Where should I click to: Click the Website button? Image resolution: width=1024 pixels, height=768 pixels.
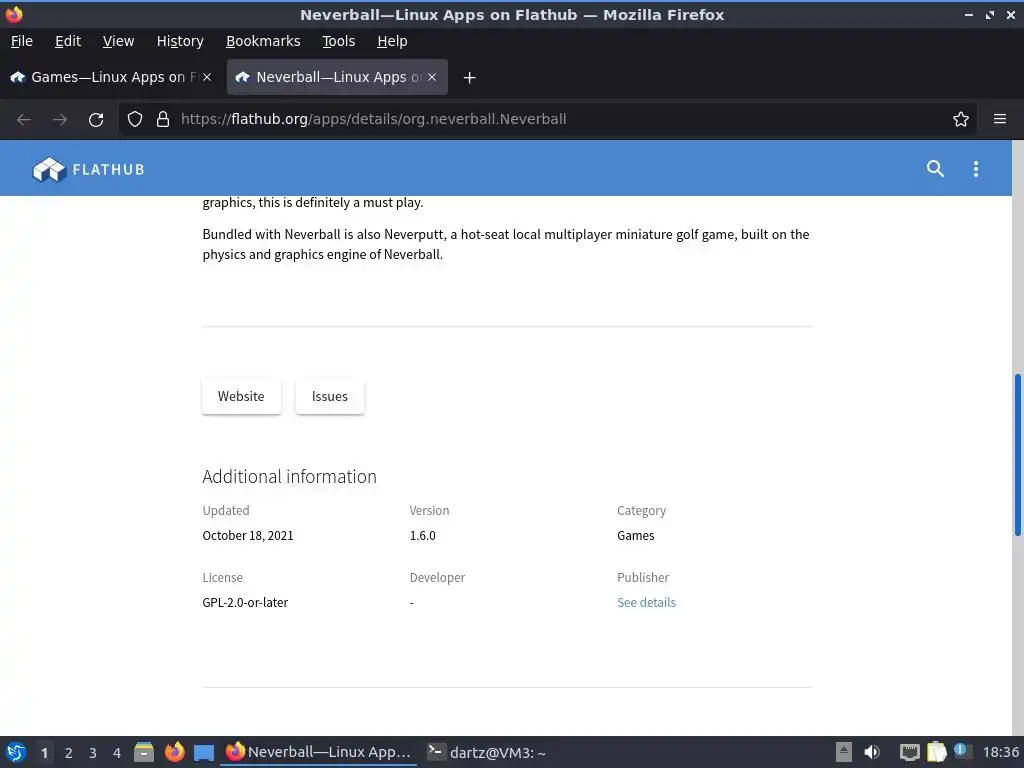241,396
